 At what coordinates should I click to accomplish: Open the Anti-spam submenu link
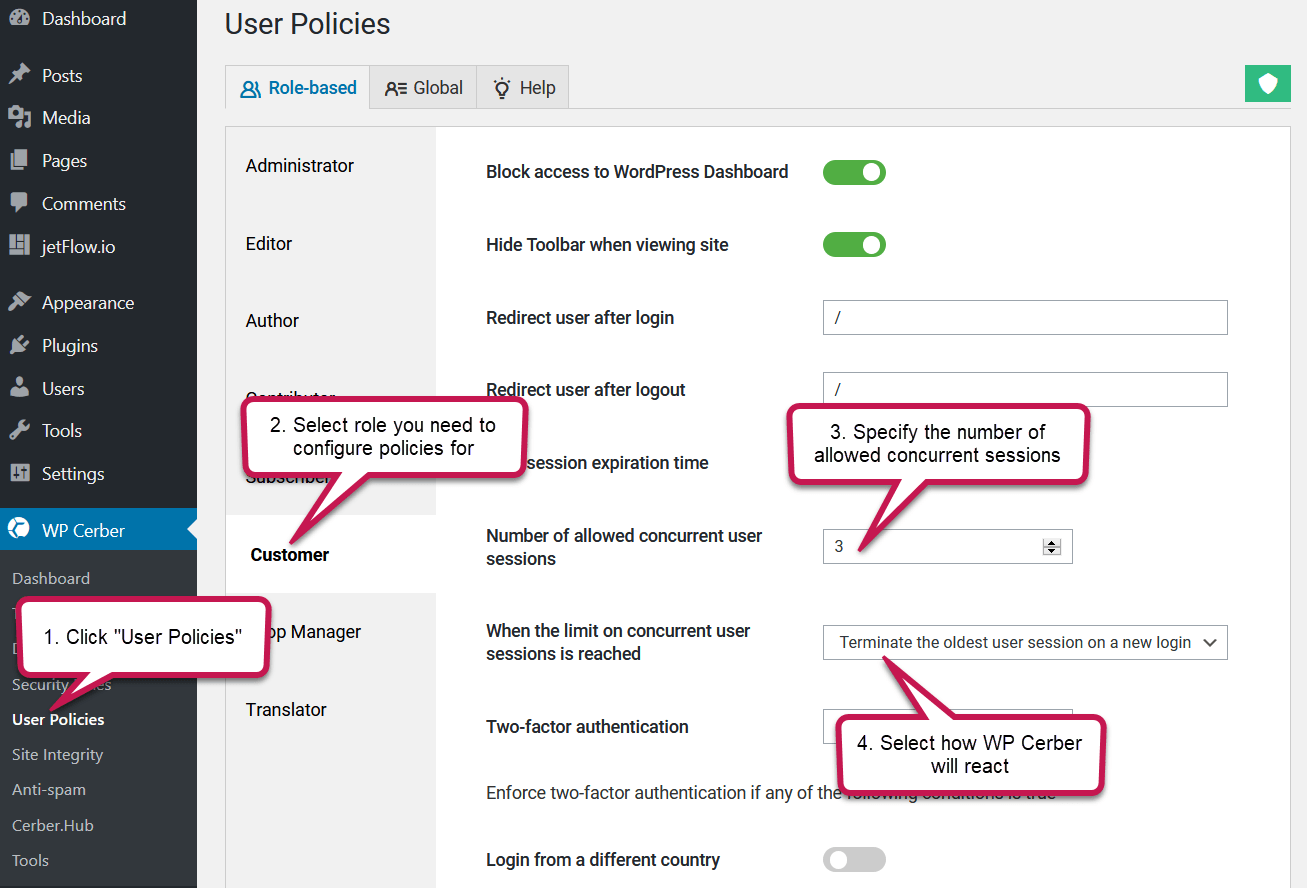coord(48,790)
